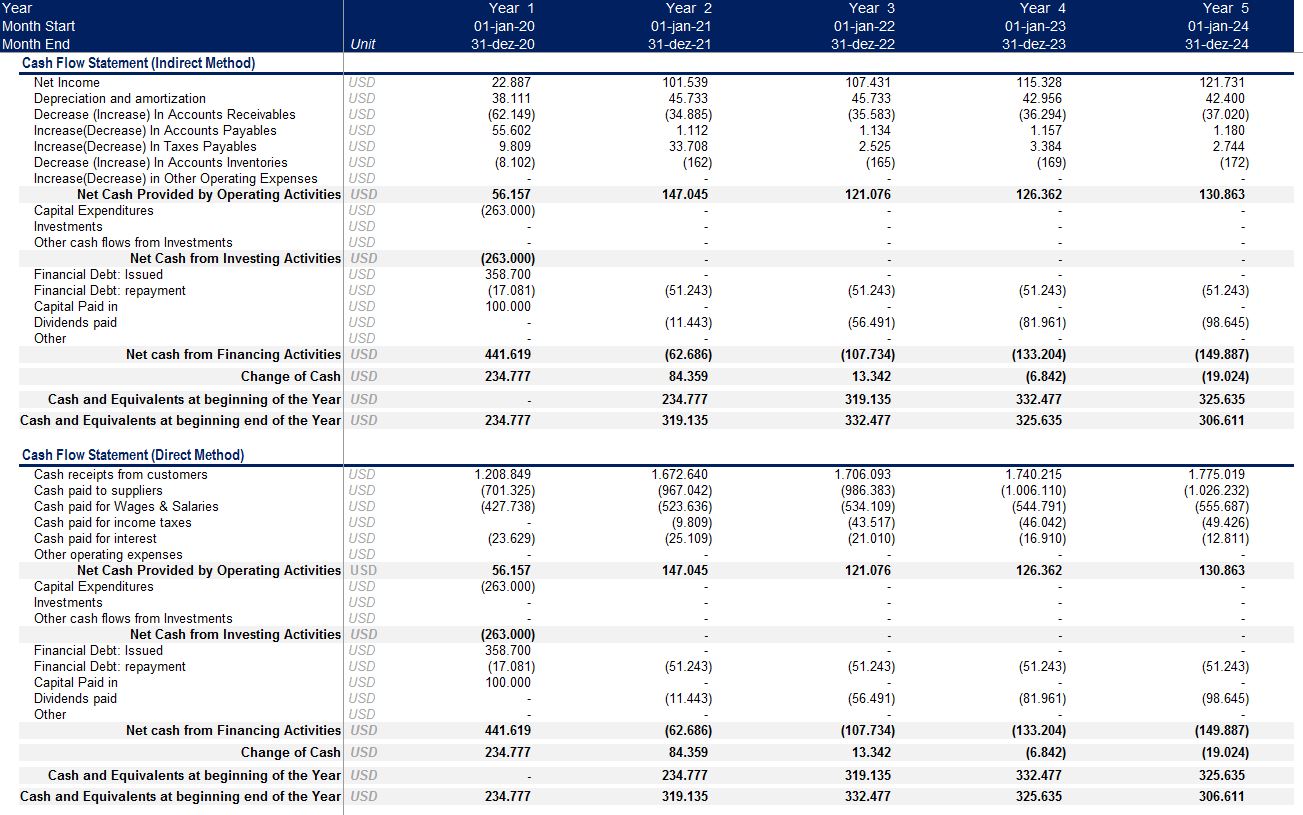Click accounts payables value '55.602'

pos(511,130)
